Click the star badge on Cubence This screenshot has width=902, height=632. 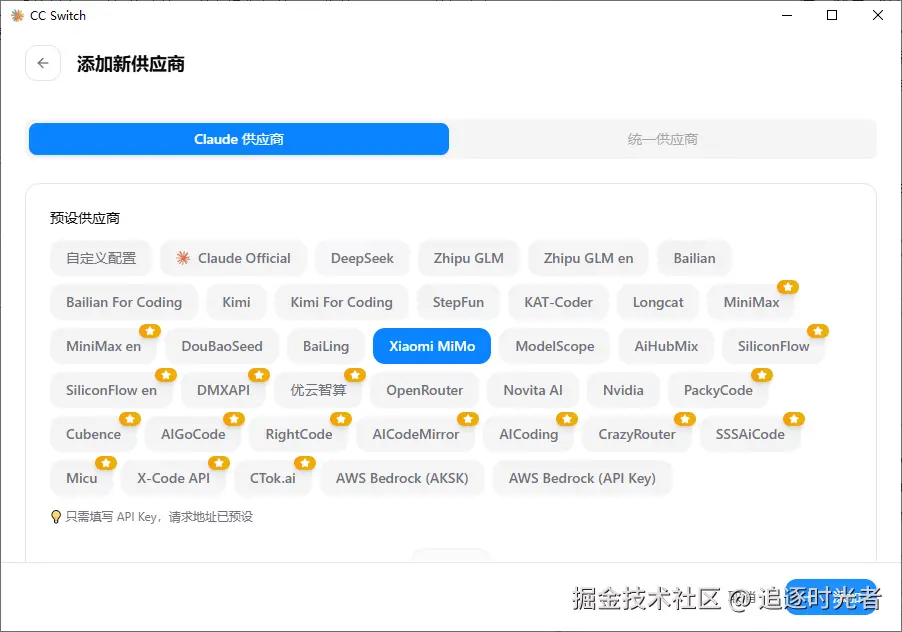130,419
